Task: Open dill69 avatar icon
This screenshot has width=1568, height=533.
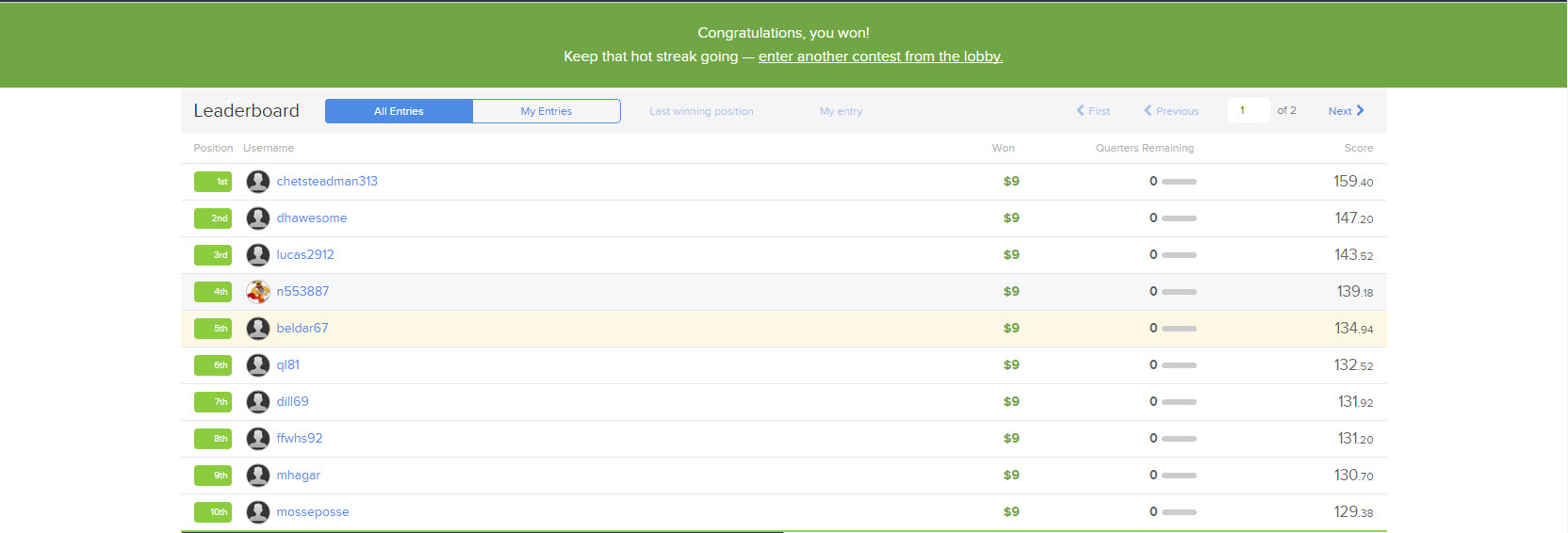Action: [258, 402]
